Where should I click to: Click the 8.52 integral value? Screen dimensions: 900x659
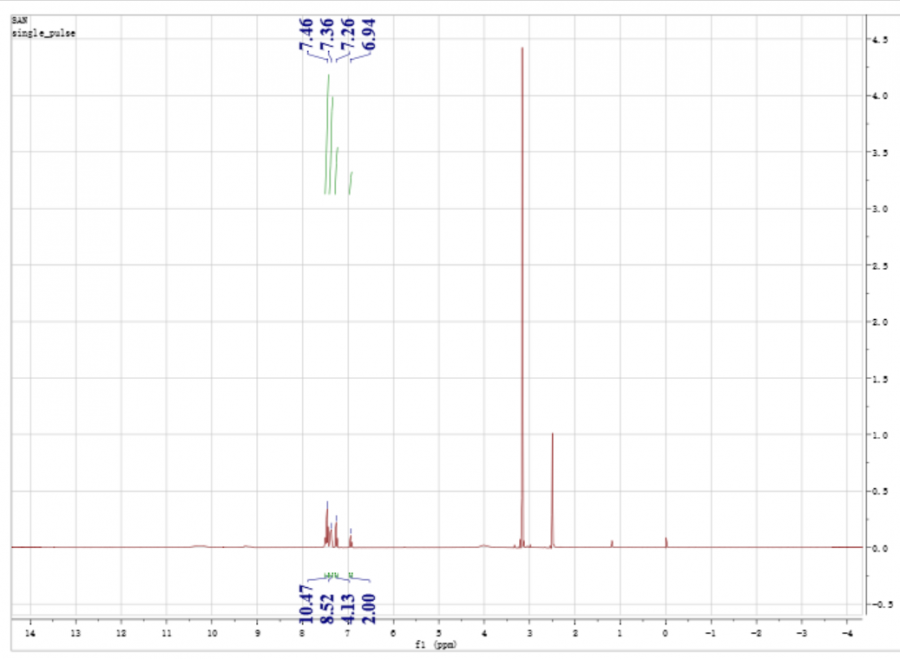[327, 609]
